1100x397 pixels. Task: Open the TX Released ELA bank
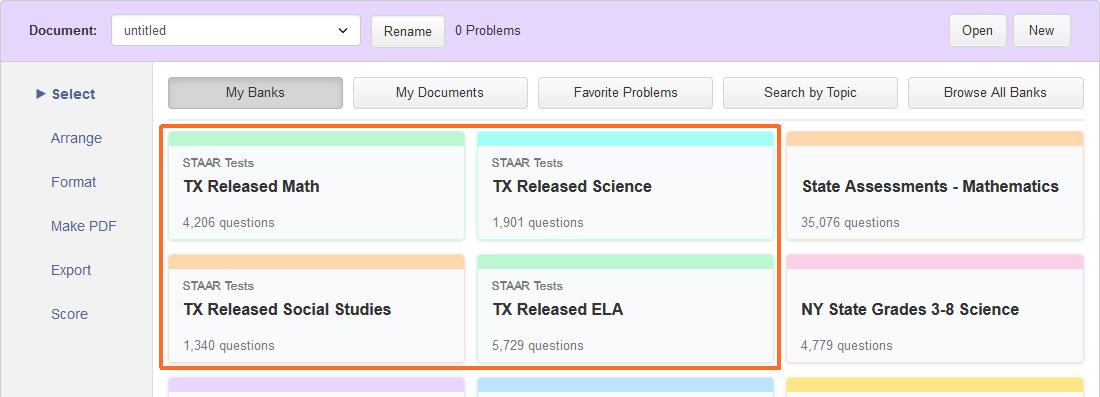[625, 309]
